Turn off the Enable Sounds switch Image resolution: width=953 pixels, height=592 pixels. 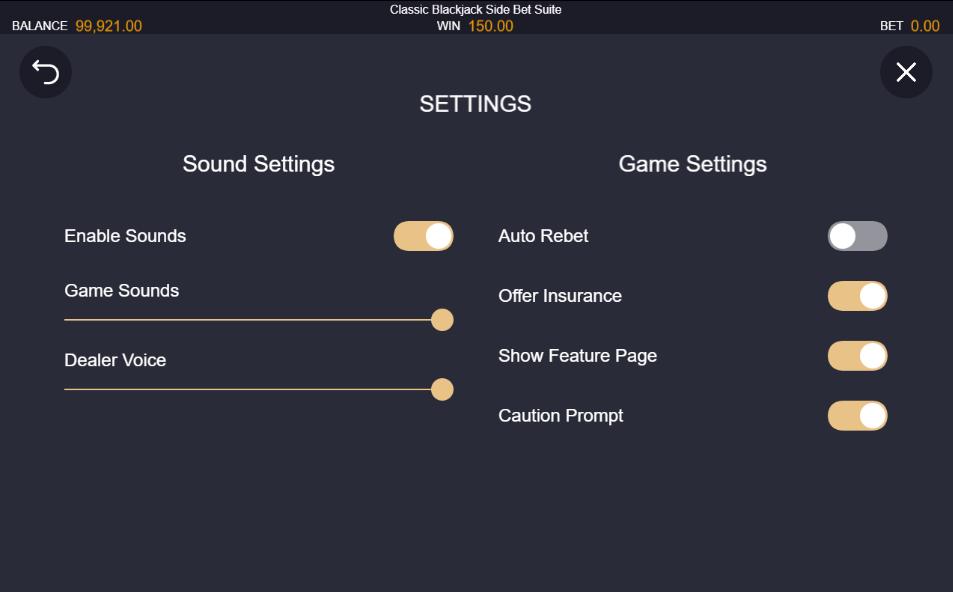tap(424, 236)
